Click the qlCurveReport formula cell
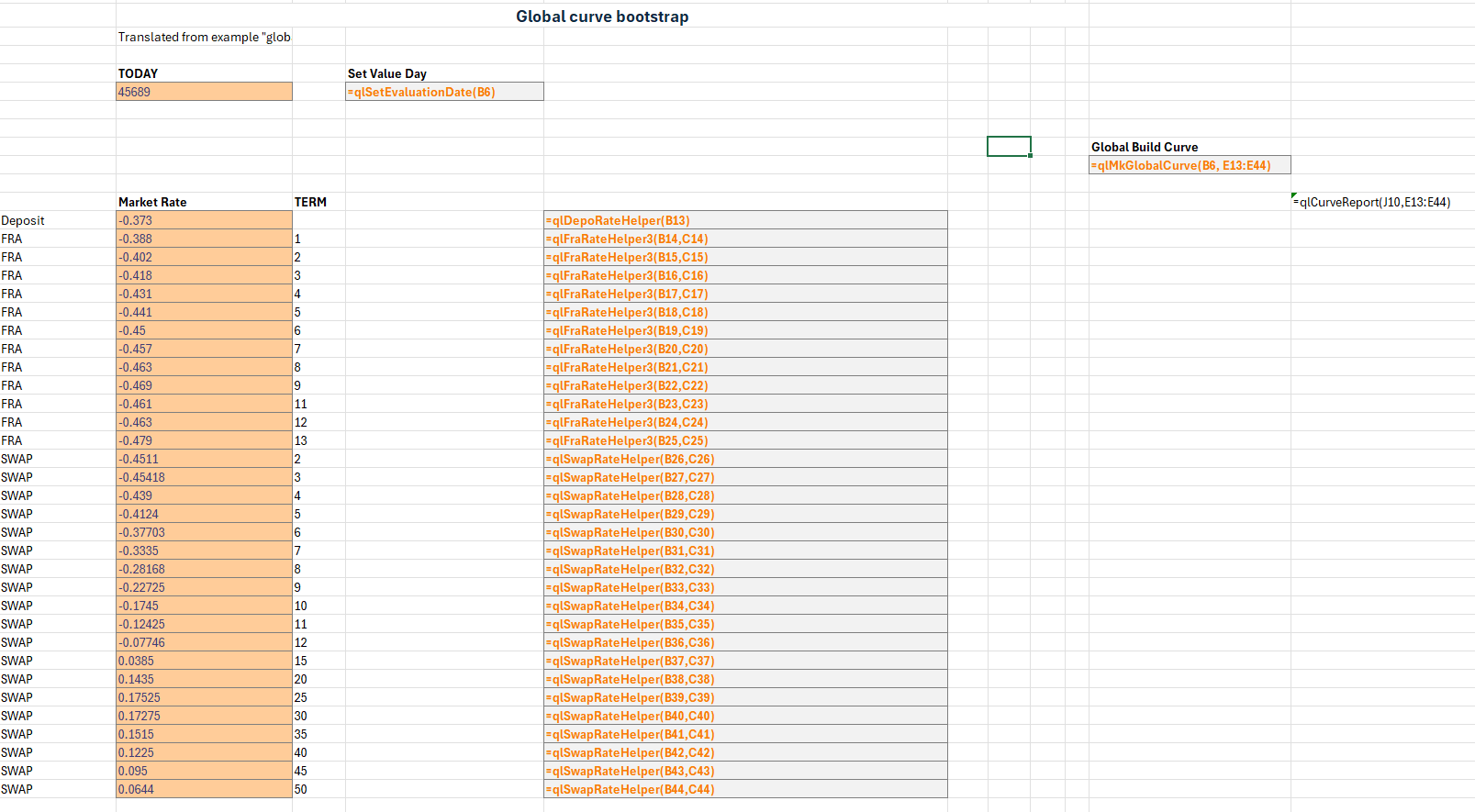1475x812 pixels. click(1372, 202)
